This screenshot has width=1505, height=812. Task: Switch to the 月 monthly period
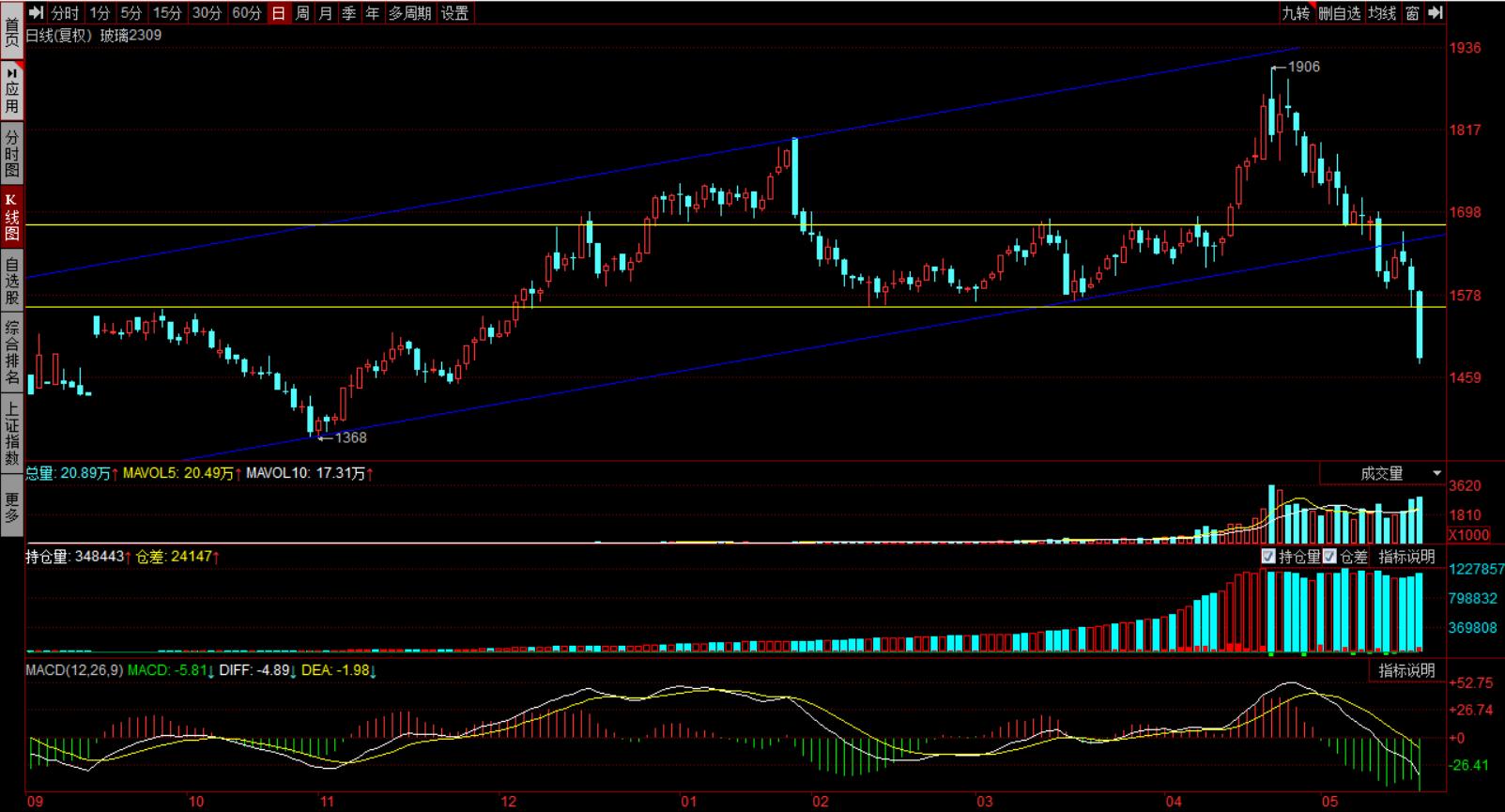coord(326,13)
